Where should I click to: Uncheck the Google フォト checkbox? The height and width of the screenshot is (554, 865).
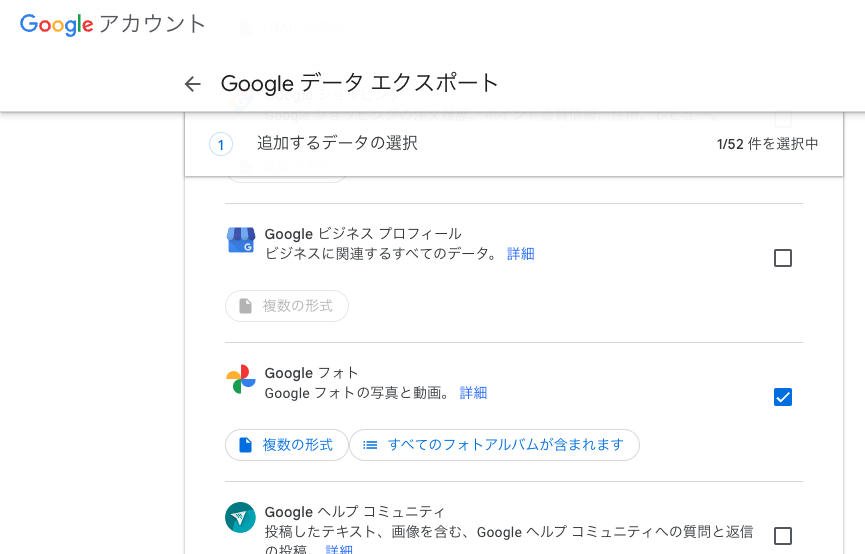click(783, 397)
